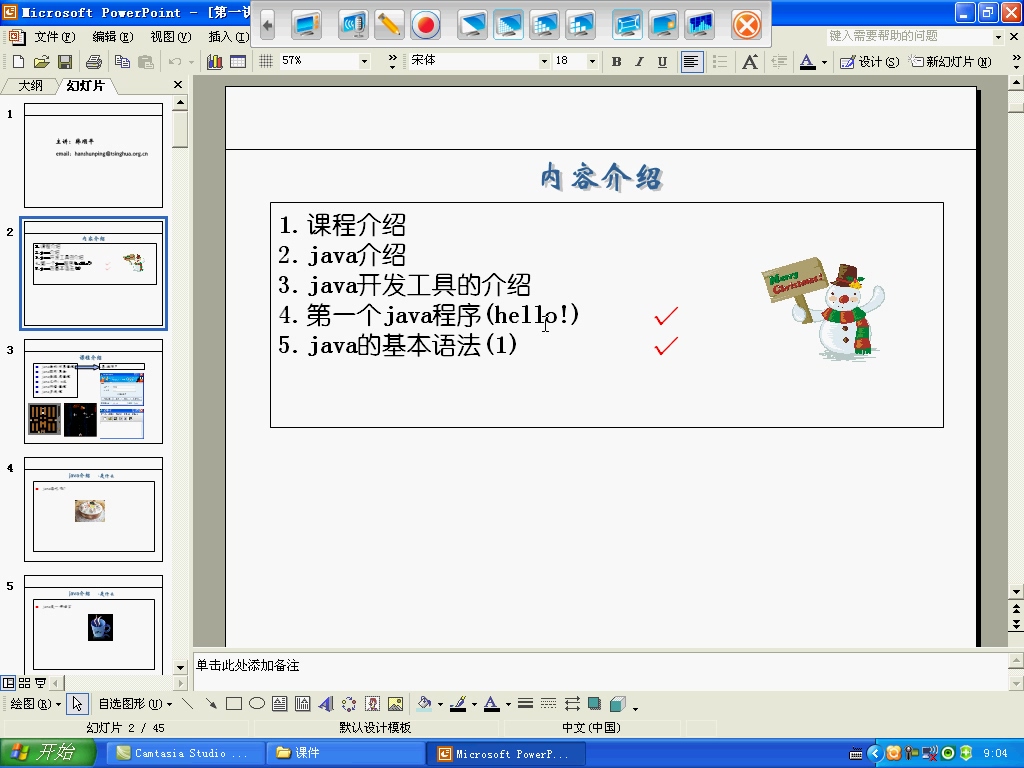Open the zoom 57% dropdown
The image size is (1024, 768).
click(364, 61)
